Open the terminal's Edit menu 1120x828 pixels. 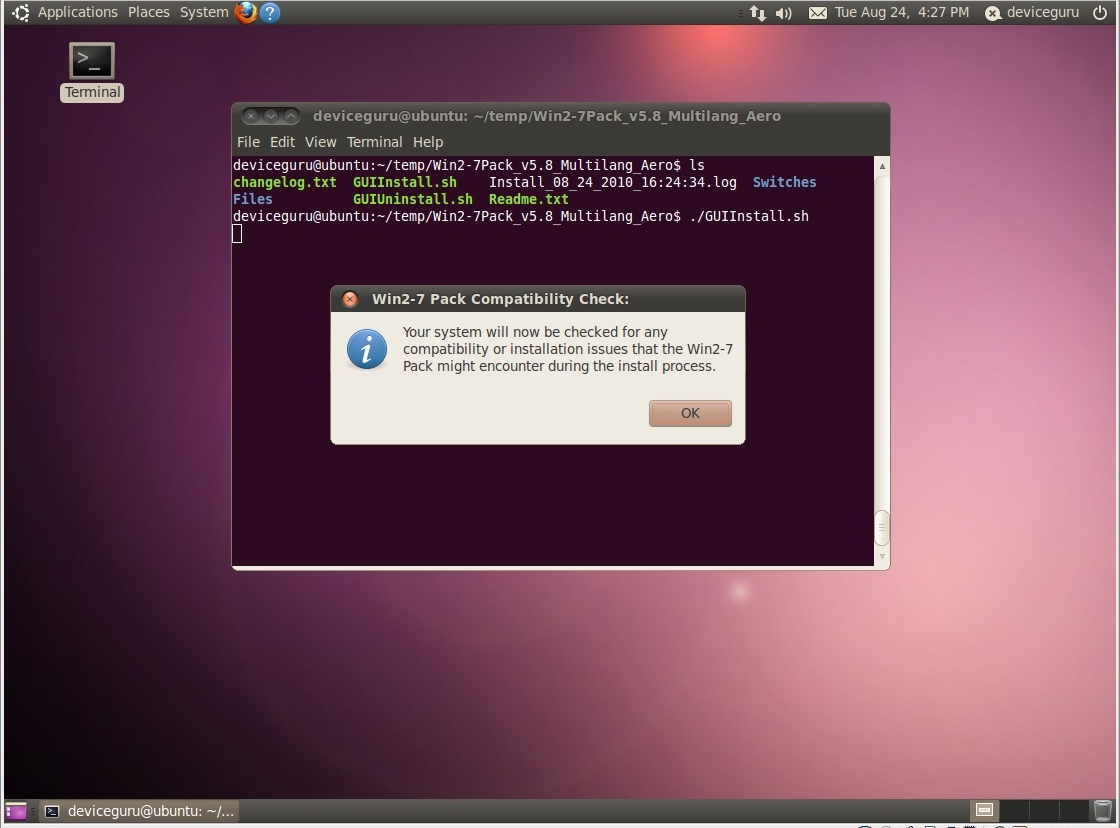(282, 142)
